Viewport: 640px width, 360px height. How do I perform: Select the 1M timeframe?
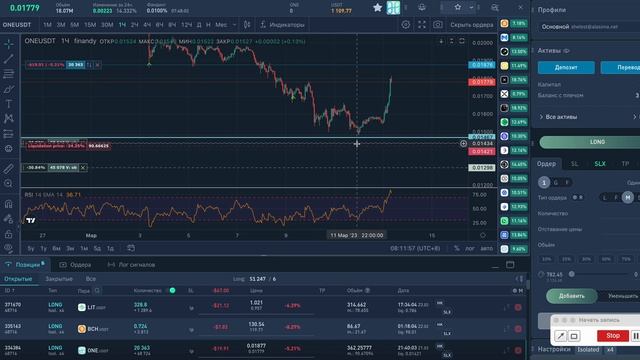[47, 25]
